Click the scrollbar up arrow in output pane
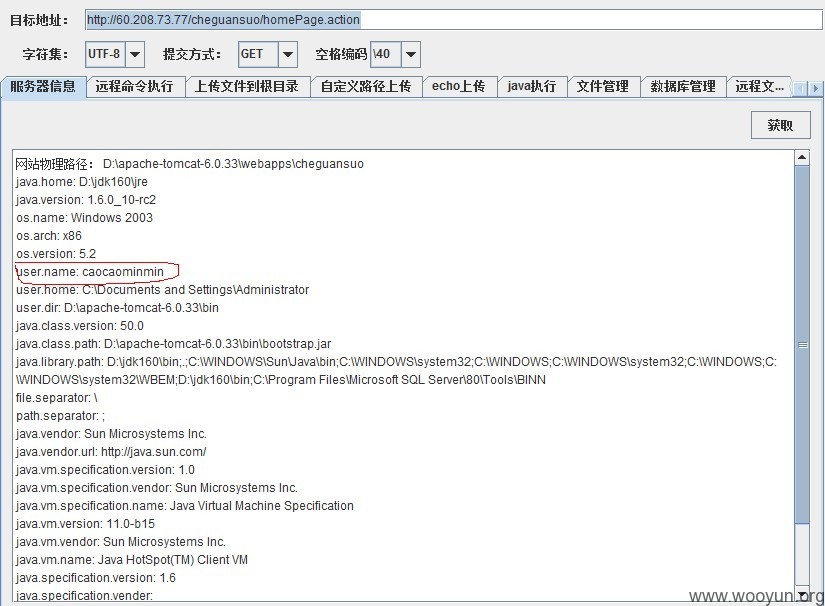 (802, 157)
